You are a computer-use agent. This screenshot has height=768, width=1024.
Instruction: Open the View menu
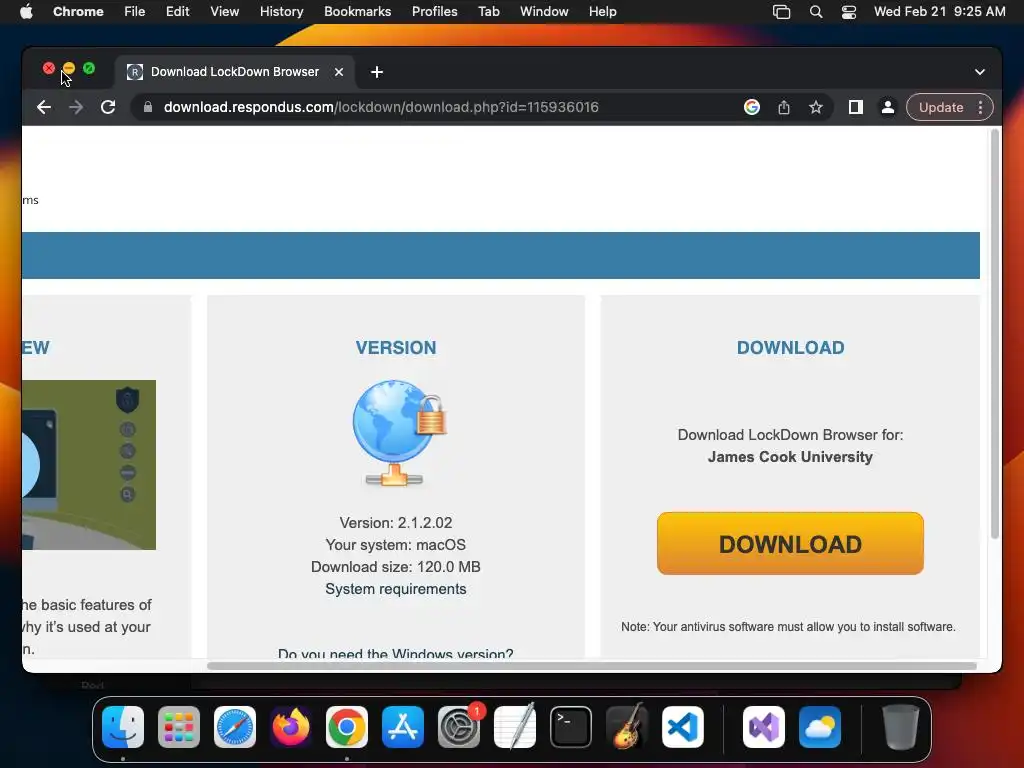(x=225, y=12)
